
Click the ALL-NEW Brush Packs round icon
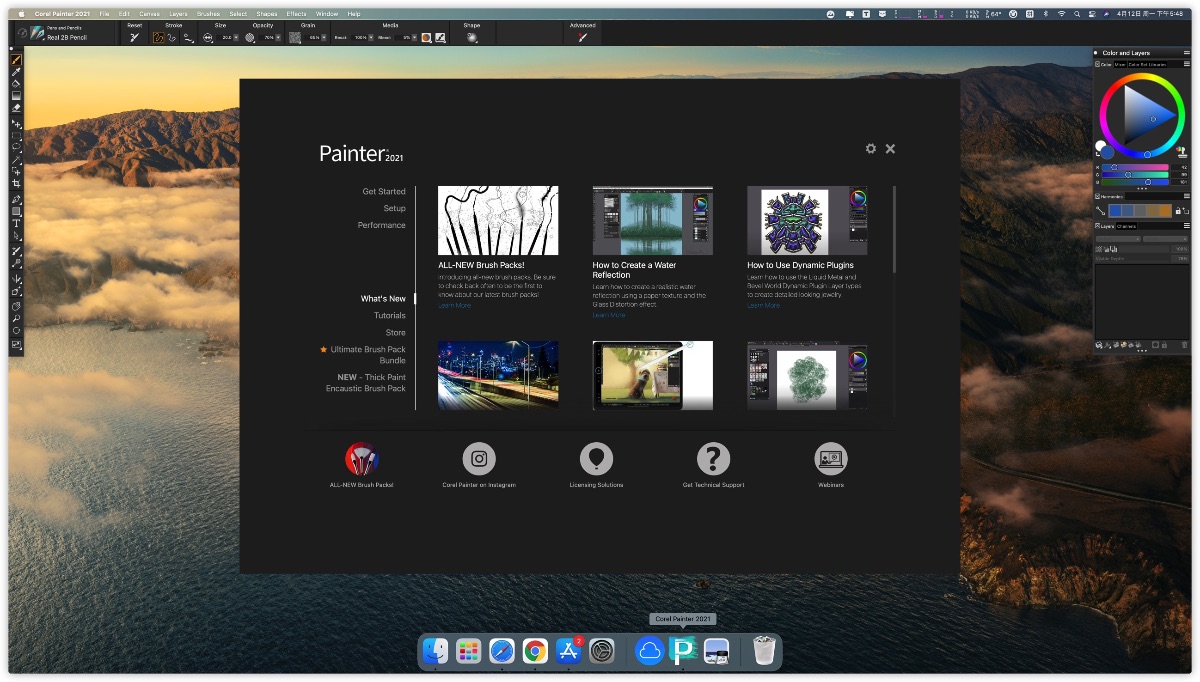[361, 459]
